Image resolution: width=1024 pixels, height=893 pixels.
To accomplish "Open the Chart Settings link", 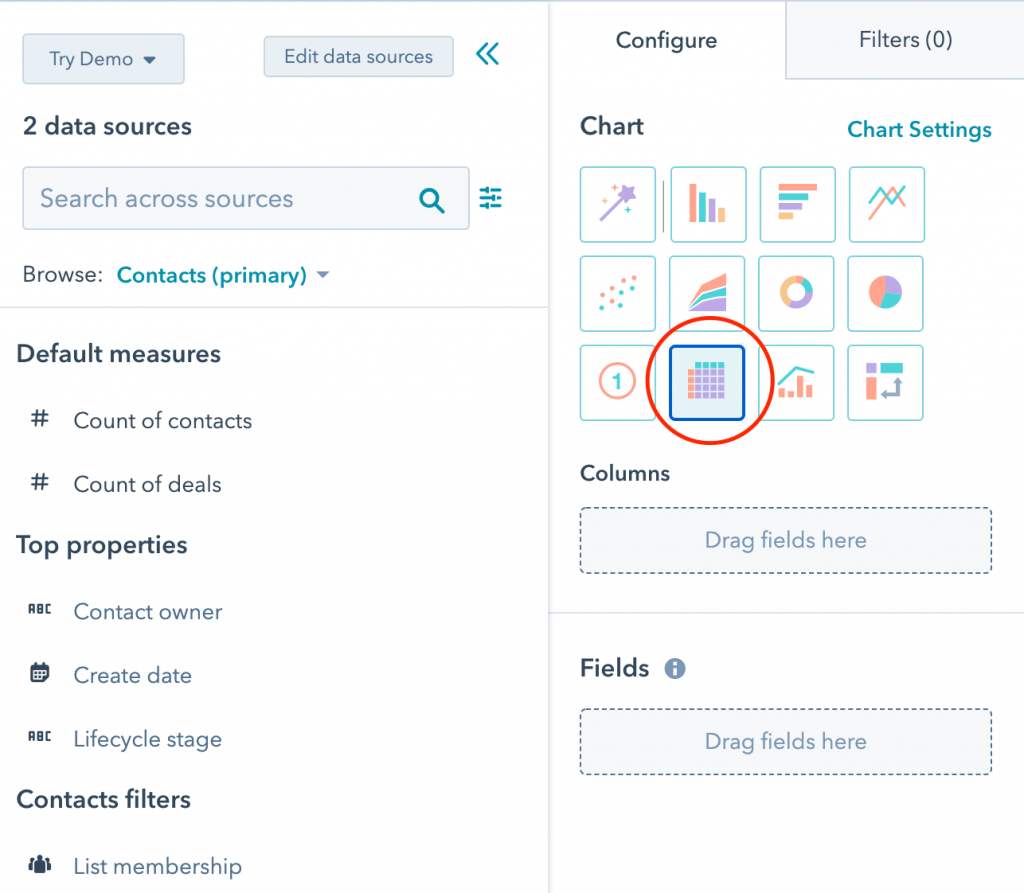I will 919,130.
